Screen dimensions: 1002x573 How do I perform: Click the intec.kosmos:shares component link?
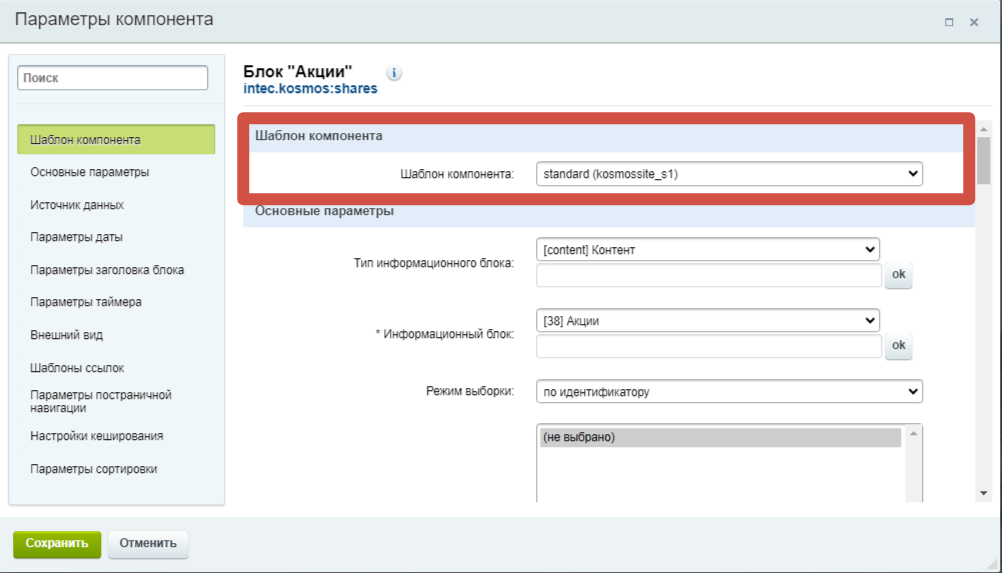point(310,89)
